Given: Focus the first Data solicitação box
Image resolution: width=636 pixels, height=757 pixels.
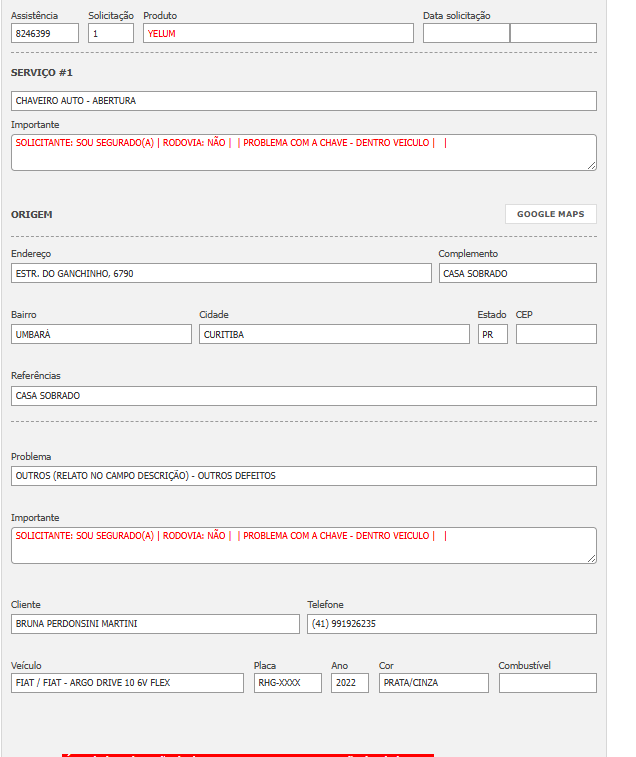Looking at the screenshot, I should [x=466, y=33].
